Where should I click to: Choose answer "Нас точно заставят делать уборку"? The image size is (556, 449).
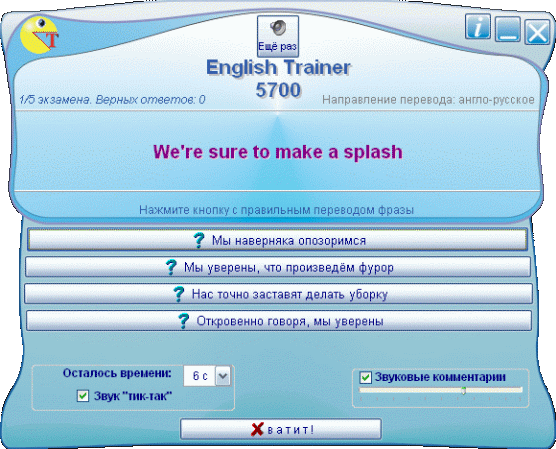pos(278,294)
